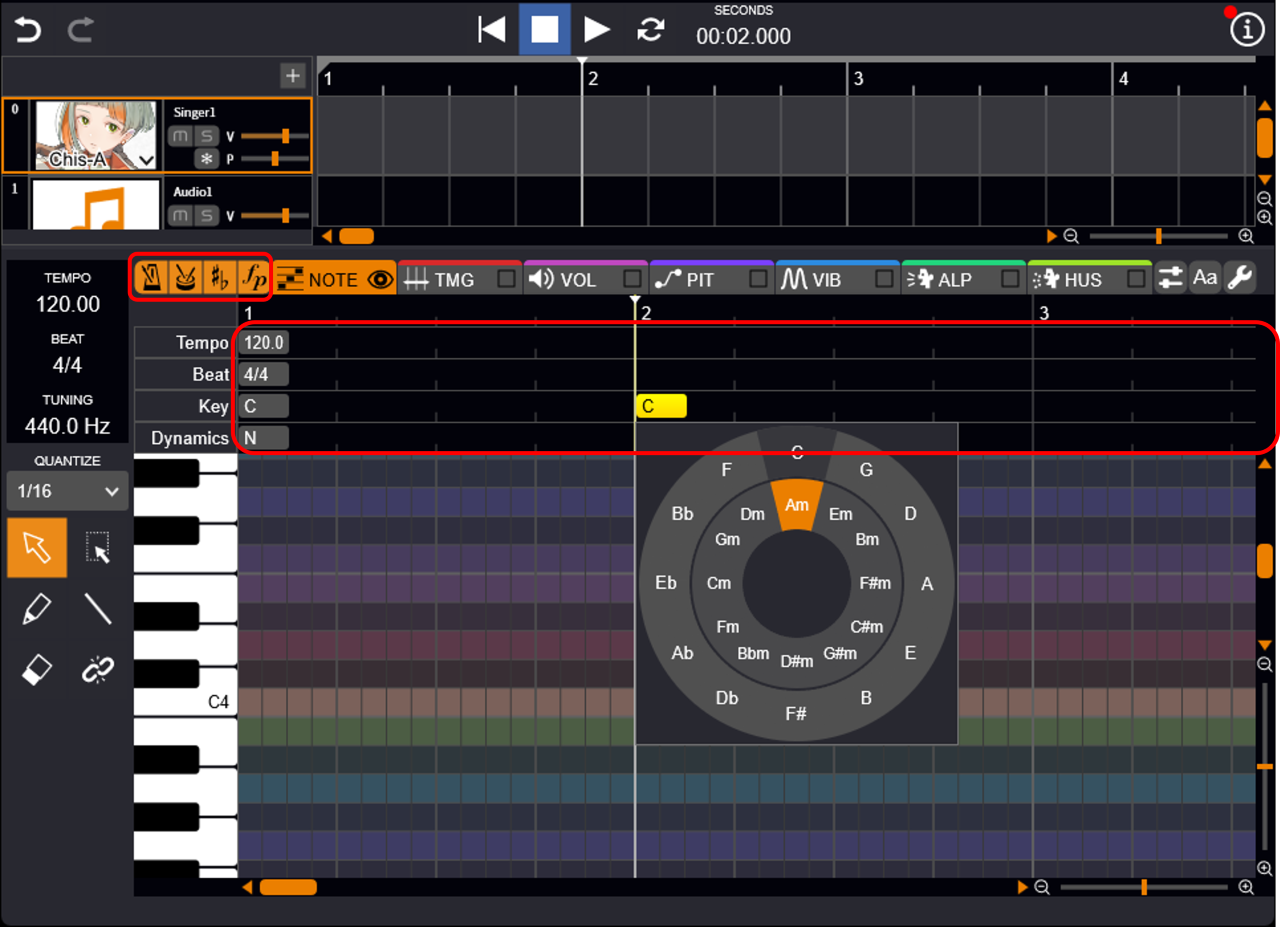Image resolution: width=1280 pixels, height=927 pixels.
Task: Open the info icon at top right
Action: 1247,30
